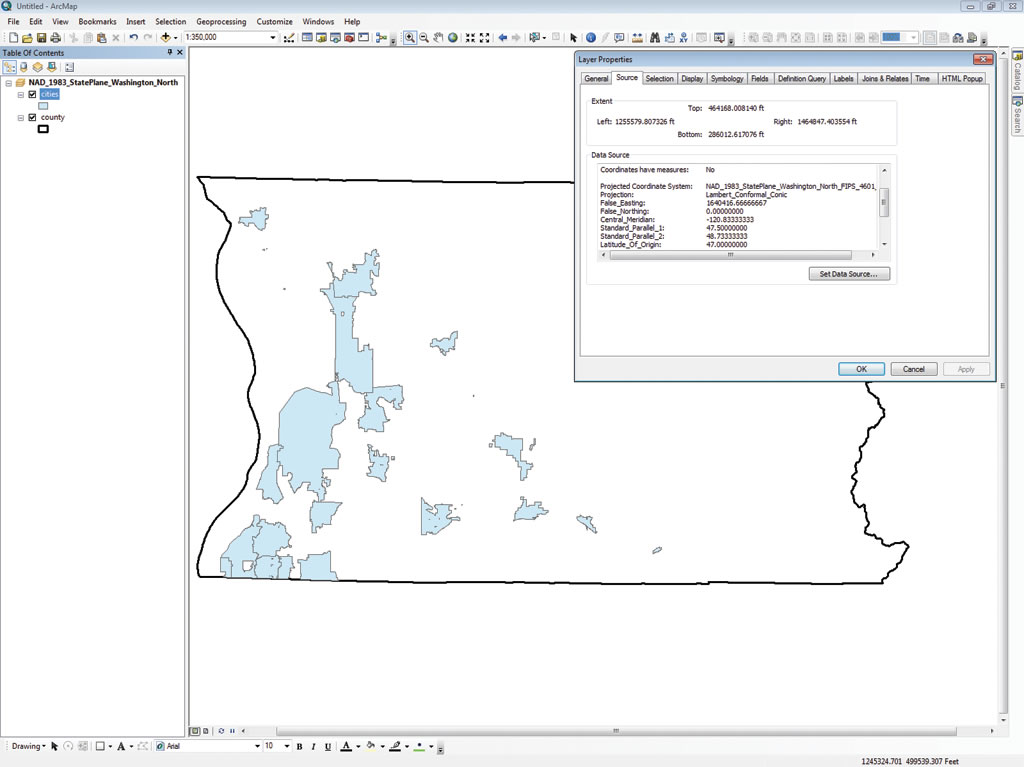1024x767 pixels.
Task: Open the ModelBuilder window icon
Action: click(381, 38)
